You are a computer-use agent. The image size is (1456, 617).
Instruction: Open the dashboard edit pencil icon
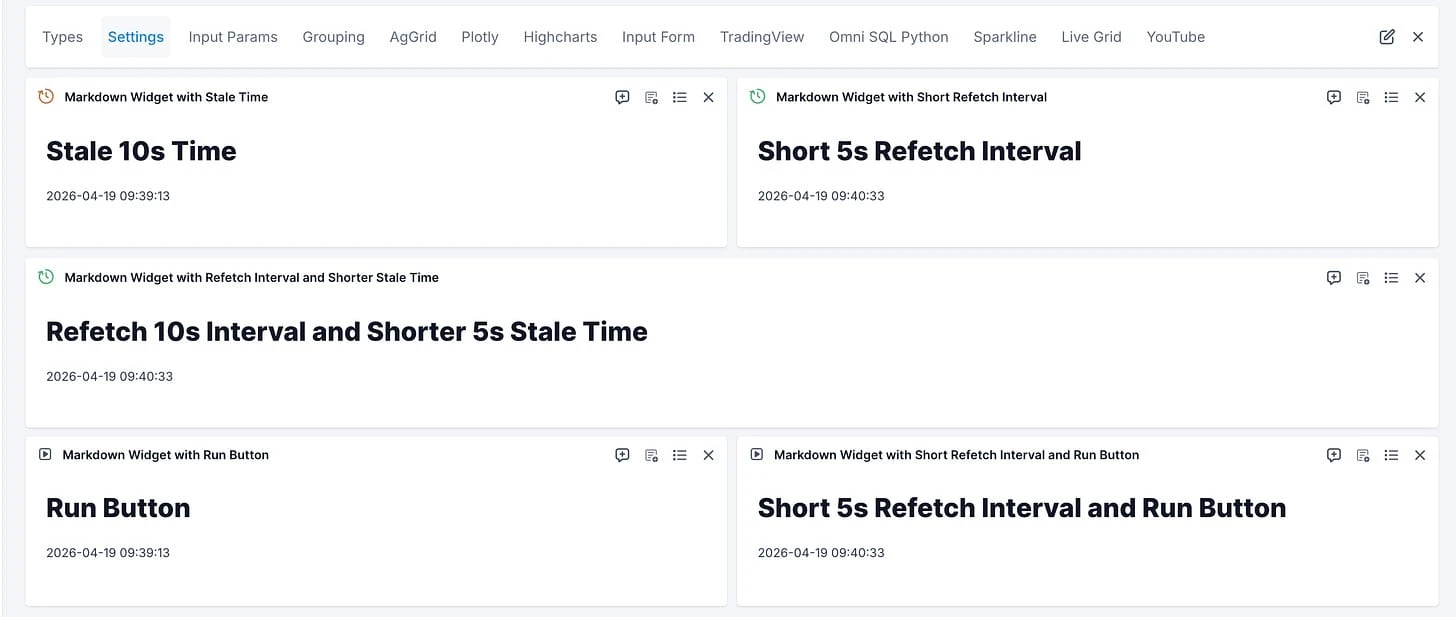(x=1387, y=36)
